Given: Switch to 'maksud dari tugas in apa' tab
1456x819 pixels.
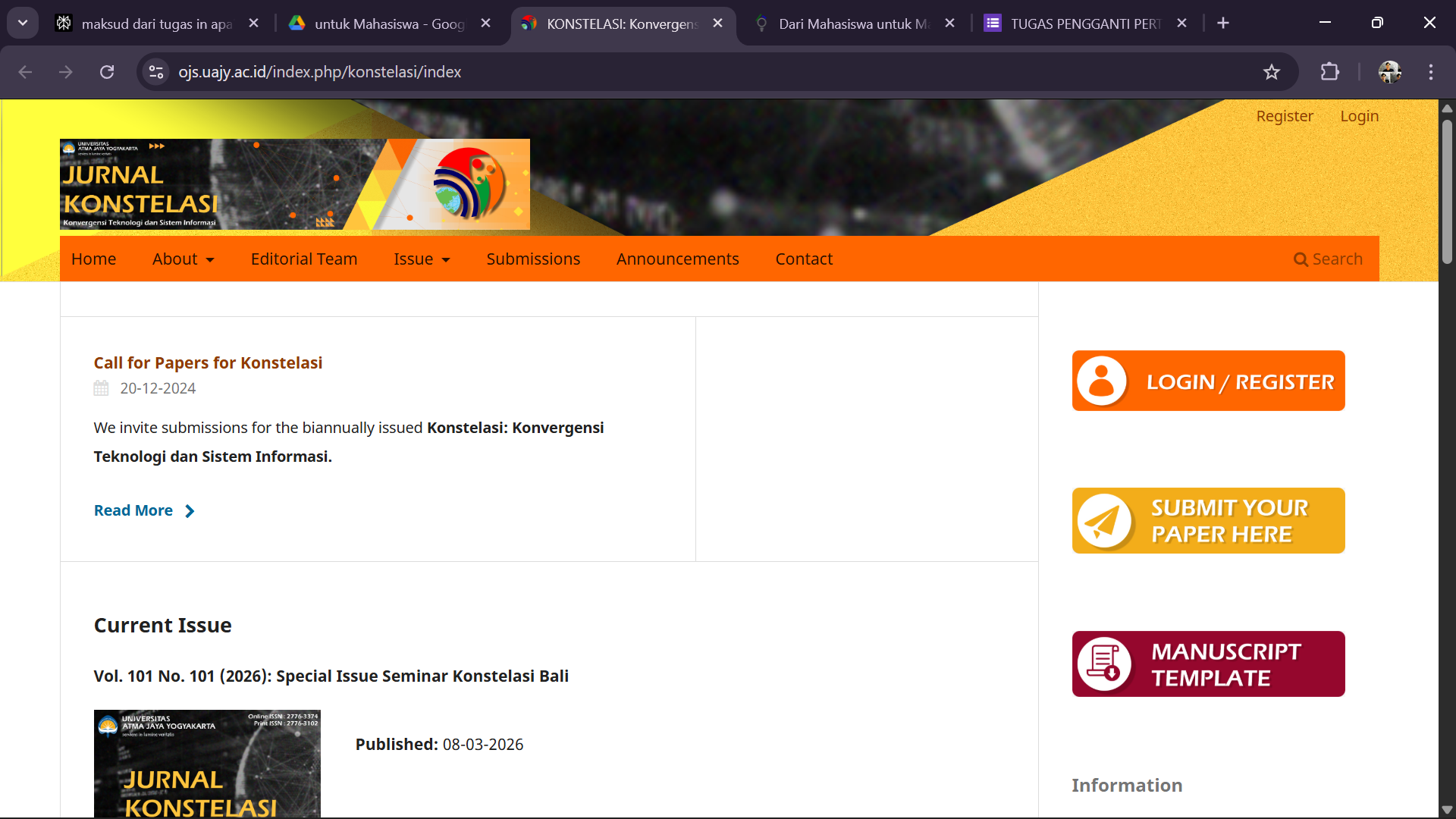Looking at the screenshot, I should (x=156, y=24).
